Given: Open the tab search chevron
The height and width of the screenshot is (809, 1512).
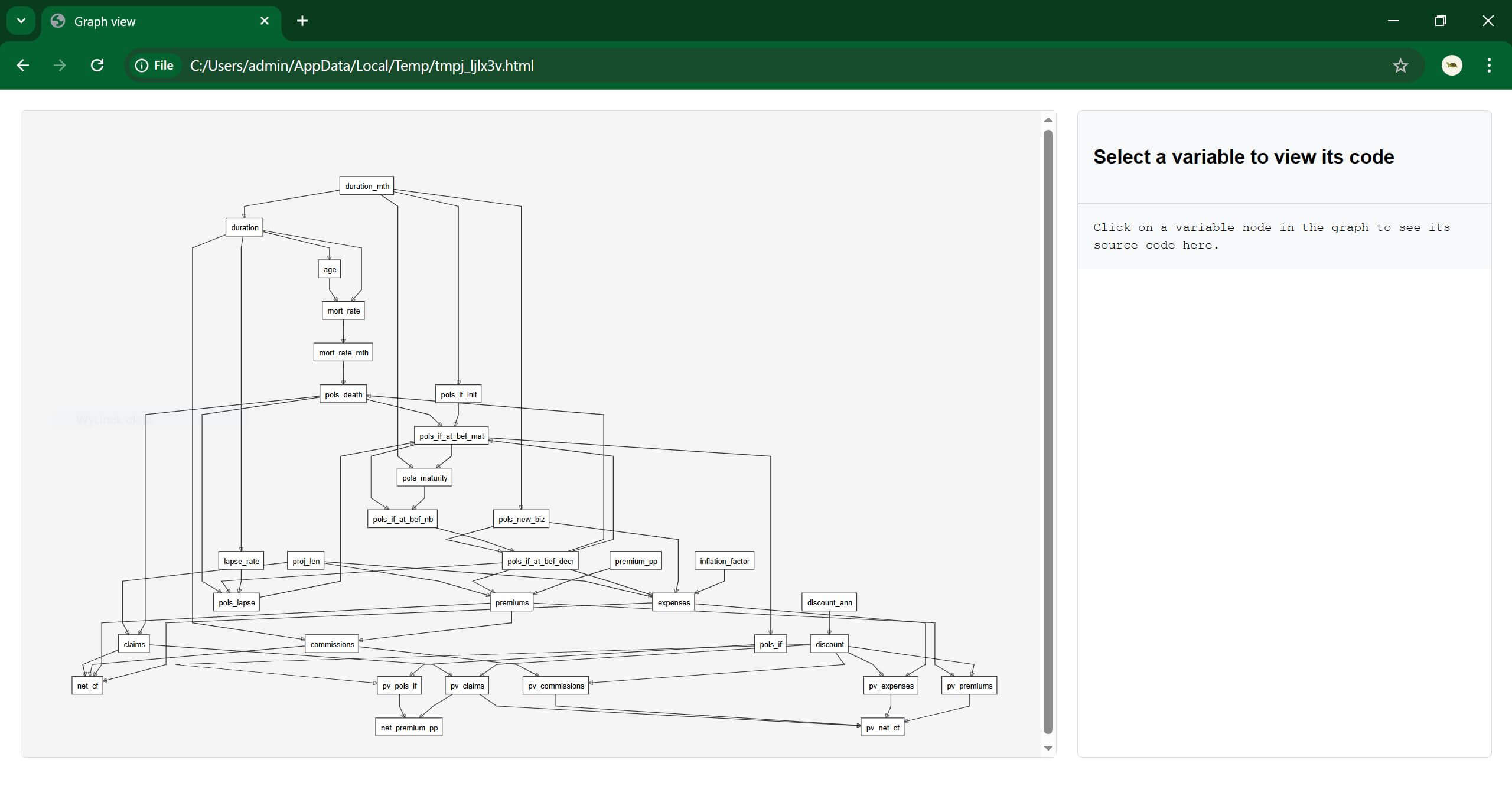Looking at the screenshot, I should 21,21.
